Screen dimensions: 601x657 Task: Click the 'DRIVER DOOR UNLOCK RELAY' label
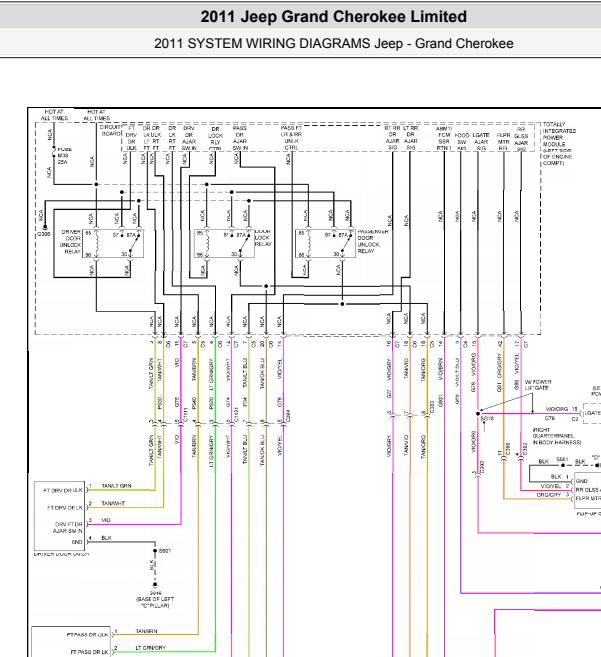pos(70,242)
